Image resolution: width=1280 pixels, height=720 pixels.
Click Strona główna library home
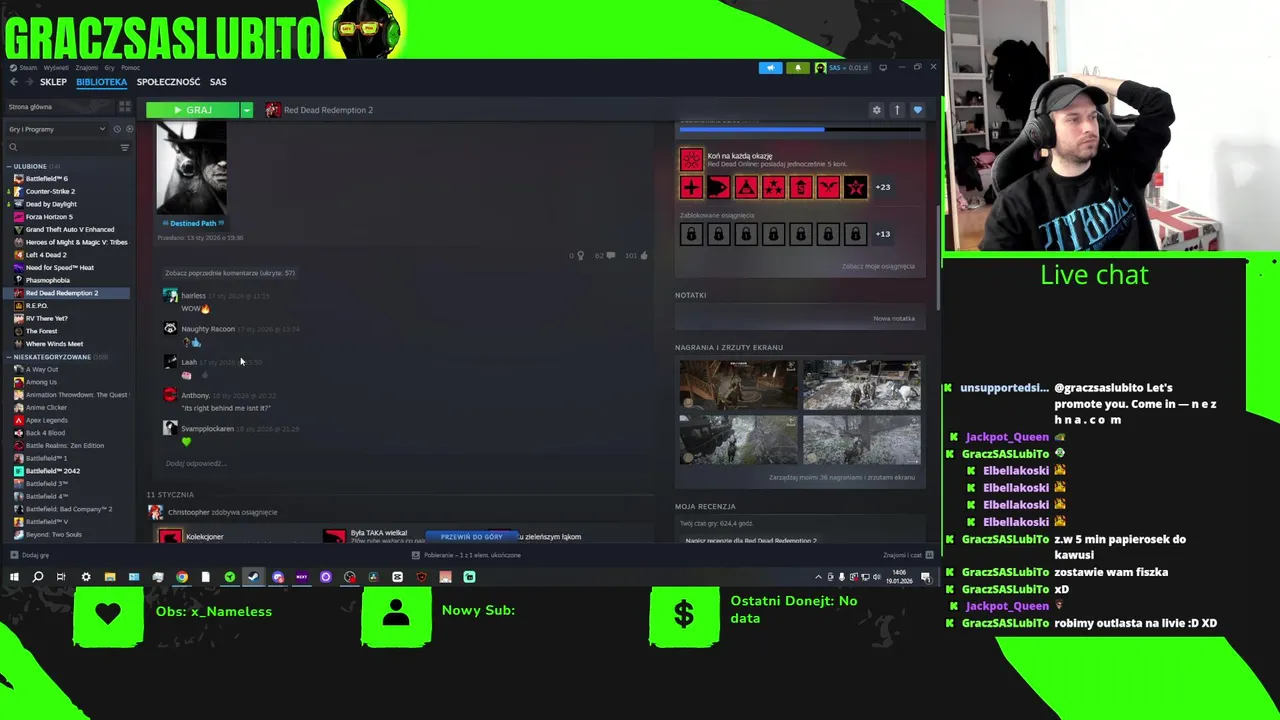point(30,107)
